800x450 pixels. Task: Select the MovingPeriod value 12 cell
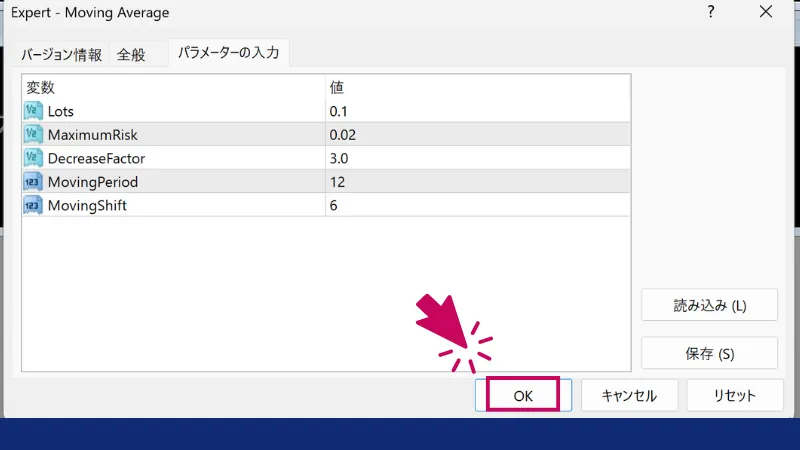tap(478, 182)
